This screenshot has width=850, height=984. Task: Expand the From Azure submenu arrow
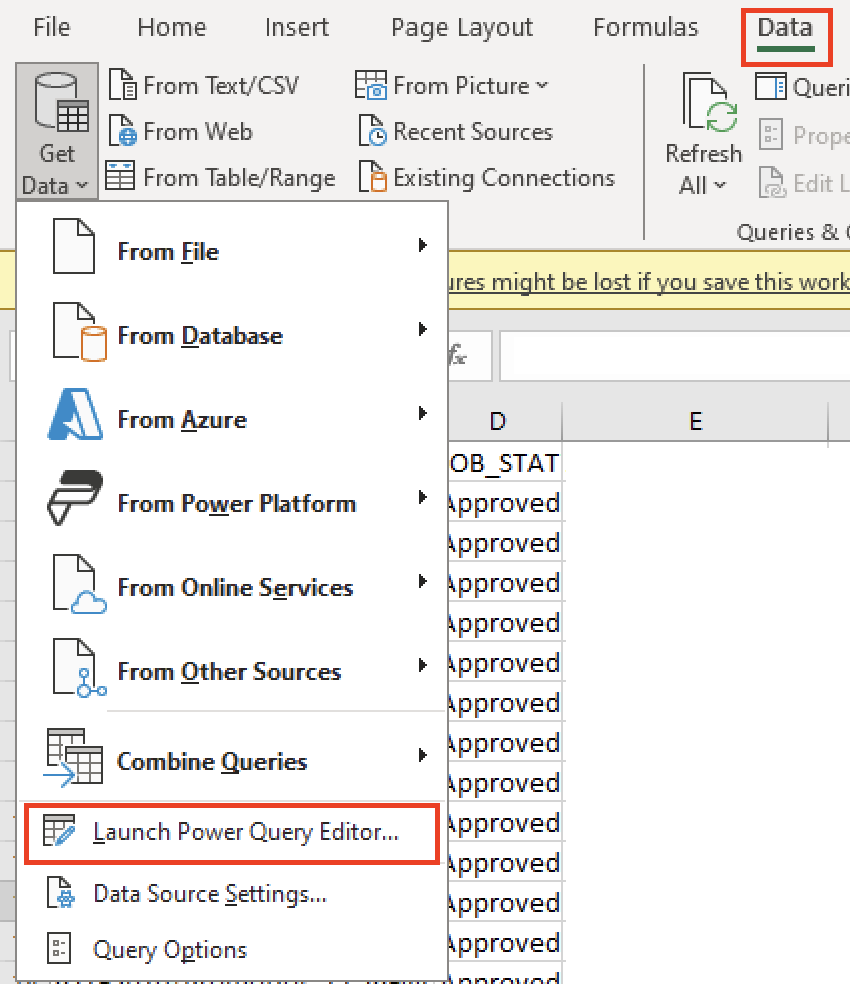(422, 413)
